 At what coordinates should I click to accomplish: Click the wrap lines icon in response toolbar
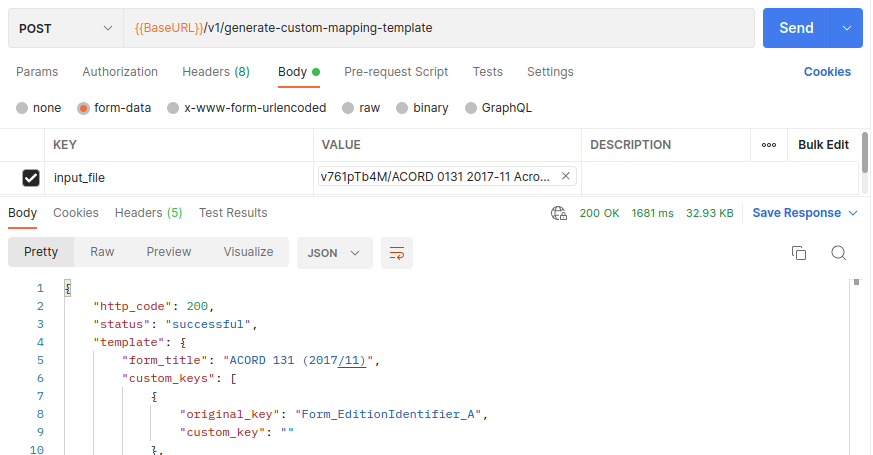tap(397, 253)
